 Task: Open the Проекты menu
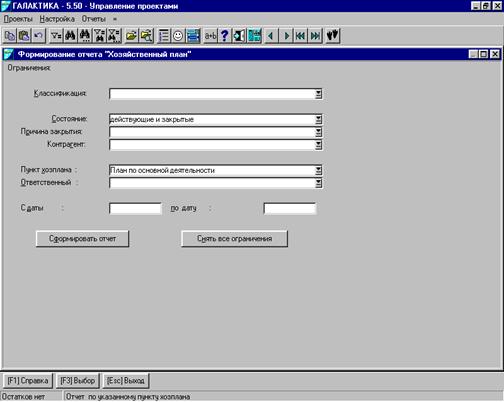(x=18, y=19)
